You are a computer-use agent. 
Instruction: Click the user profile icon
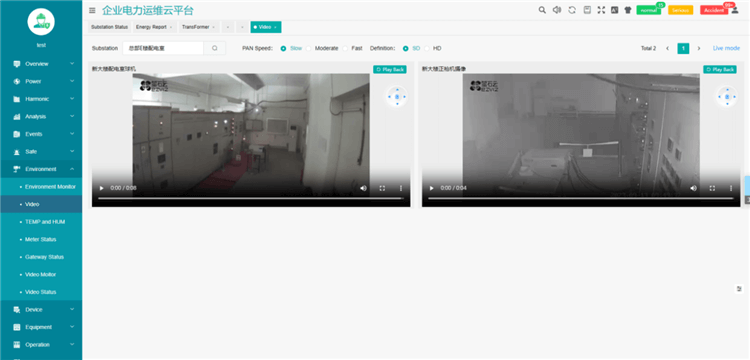pyautogui.click(x=735, y=10)
